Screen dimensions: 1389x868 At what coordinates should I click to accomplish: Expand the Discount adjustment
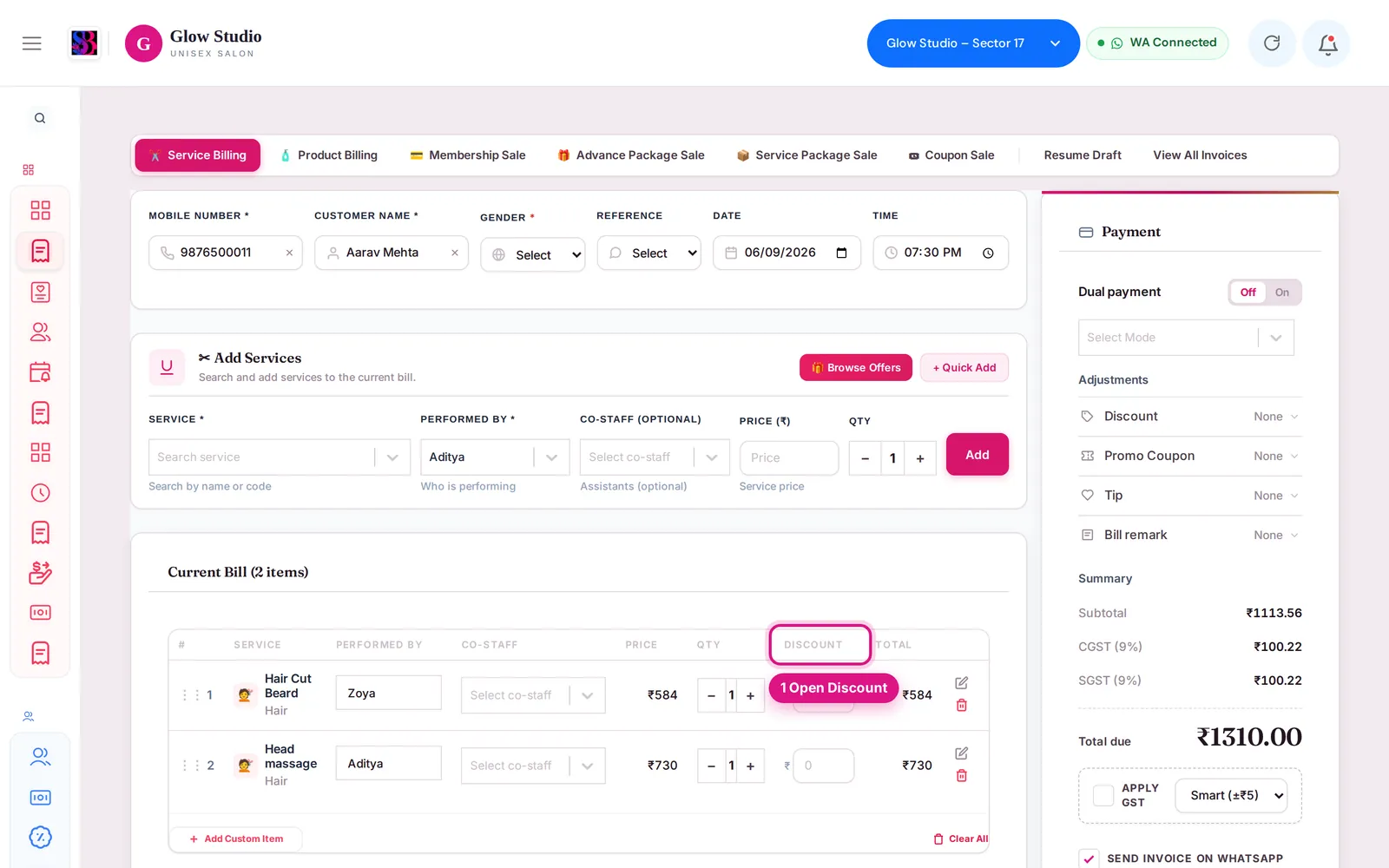tap(1190, 417)
